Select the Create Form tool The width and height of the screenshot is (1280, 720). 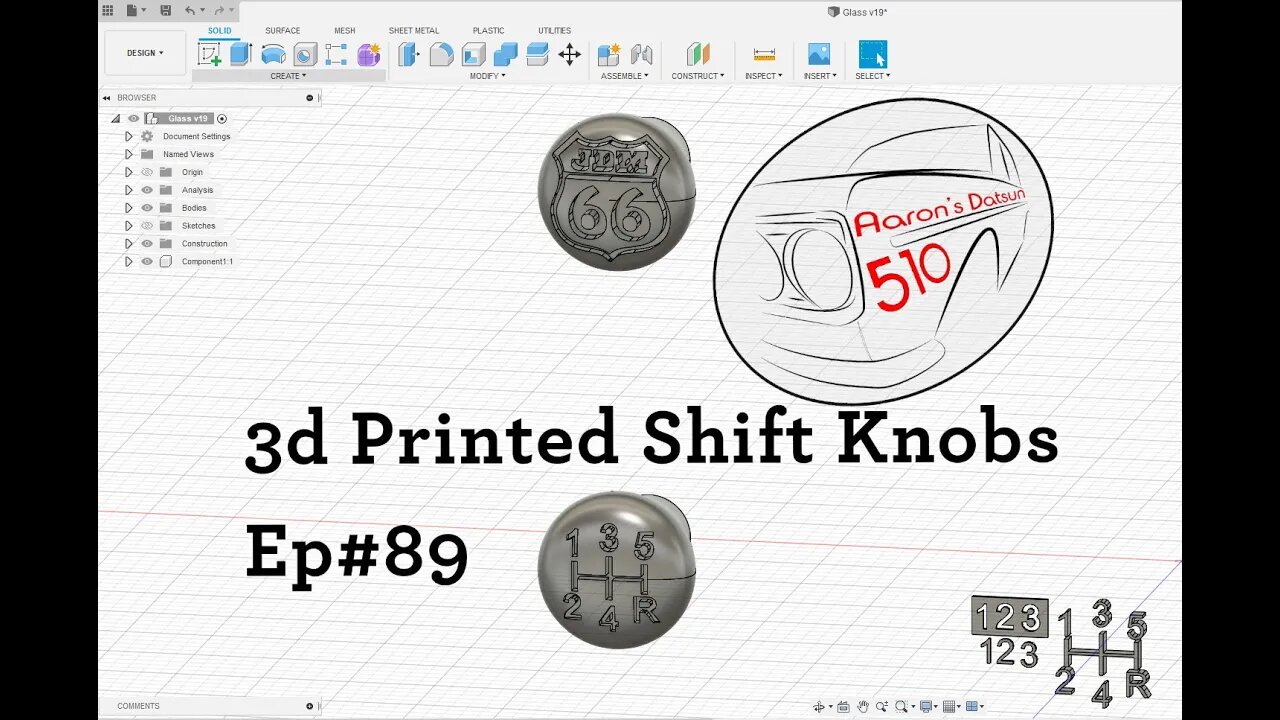pyautogui.click(x=369, y=54)
